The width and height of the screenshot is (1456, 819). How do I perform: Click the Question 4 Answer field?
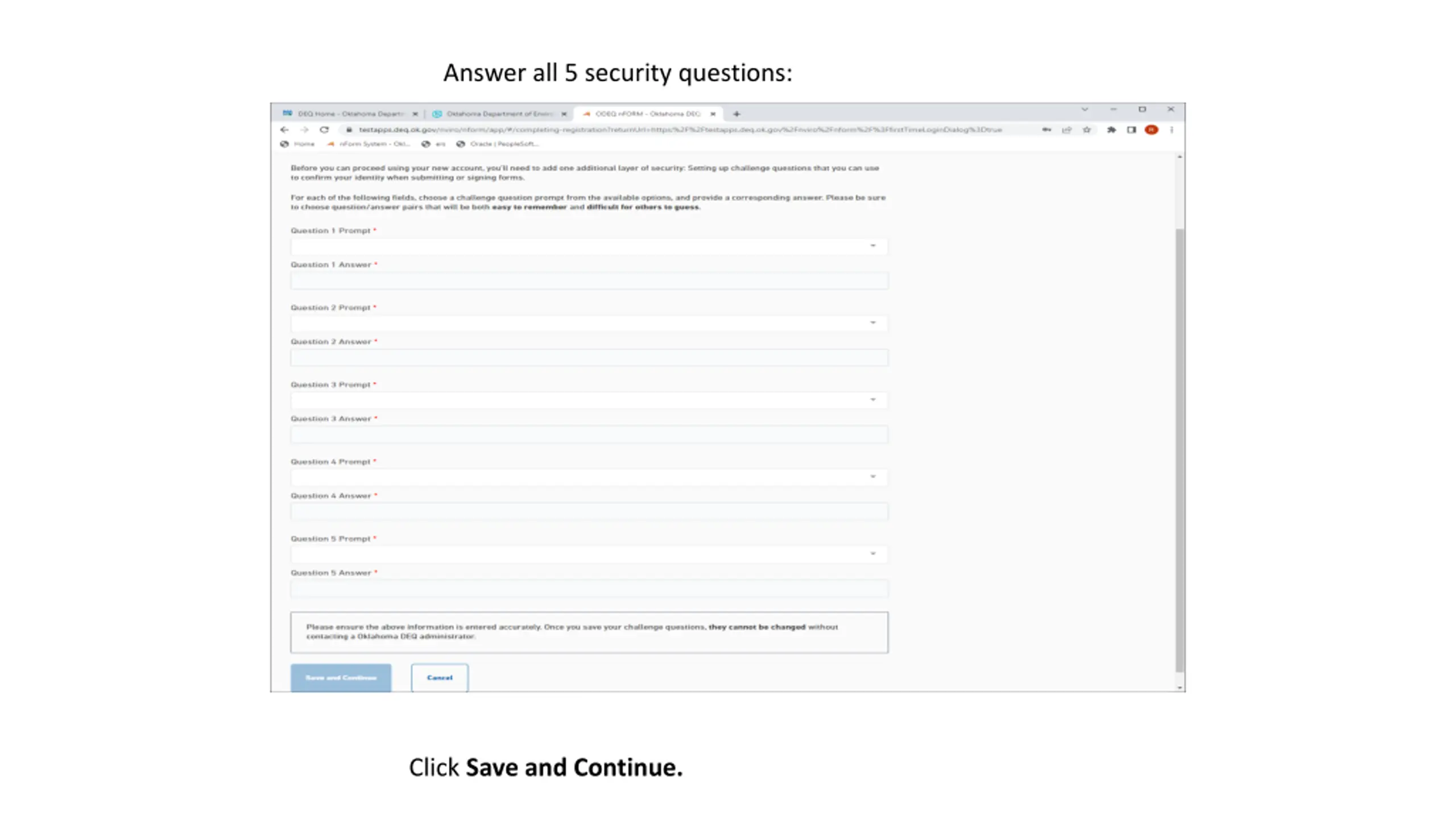click(x=589, y=511)
